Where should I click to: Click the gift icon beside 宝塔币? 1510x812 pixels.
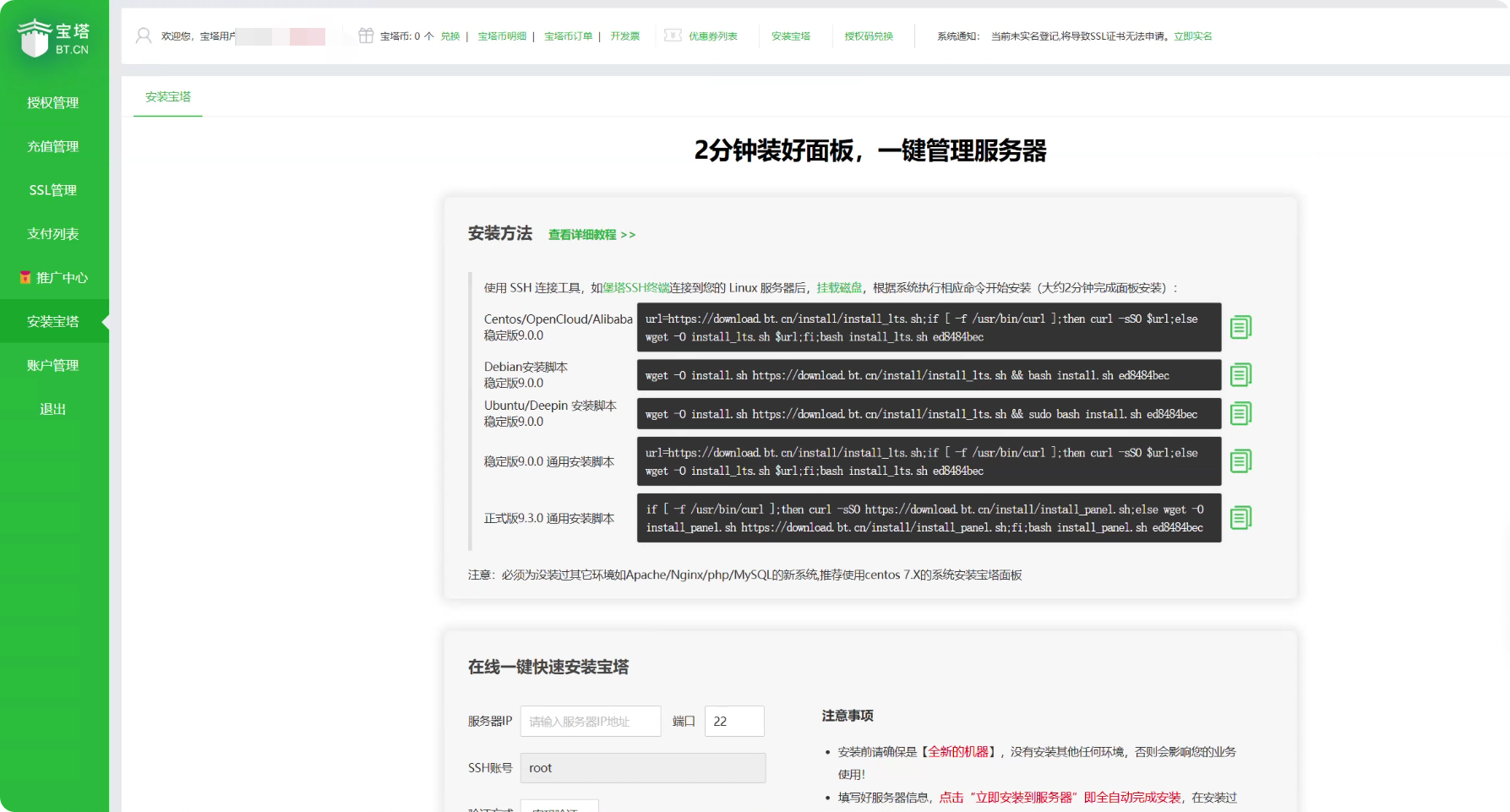[366, 35]
